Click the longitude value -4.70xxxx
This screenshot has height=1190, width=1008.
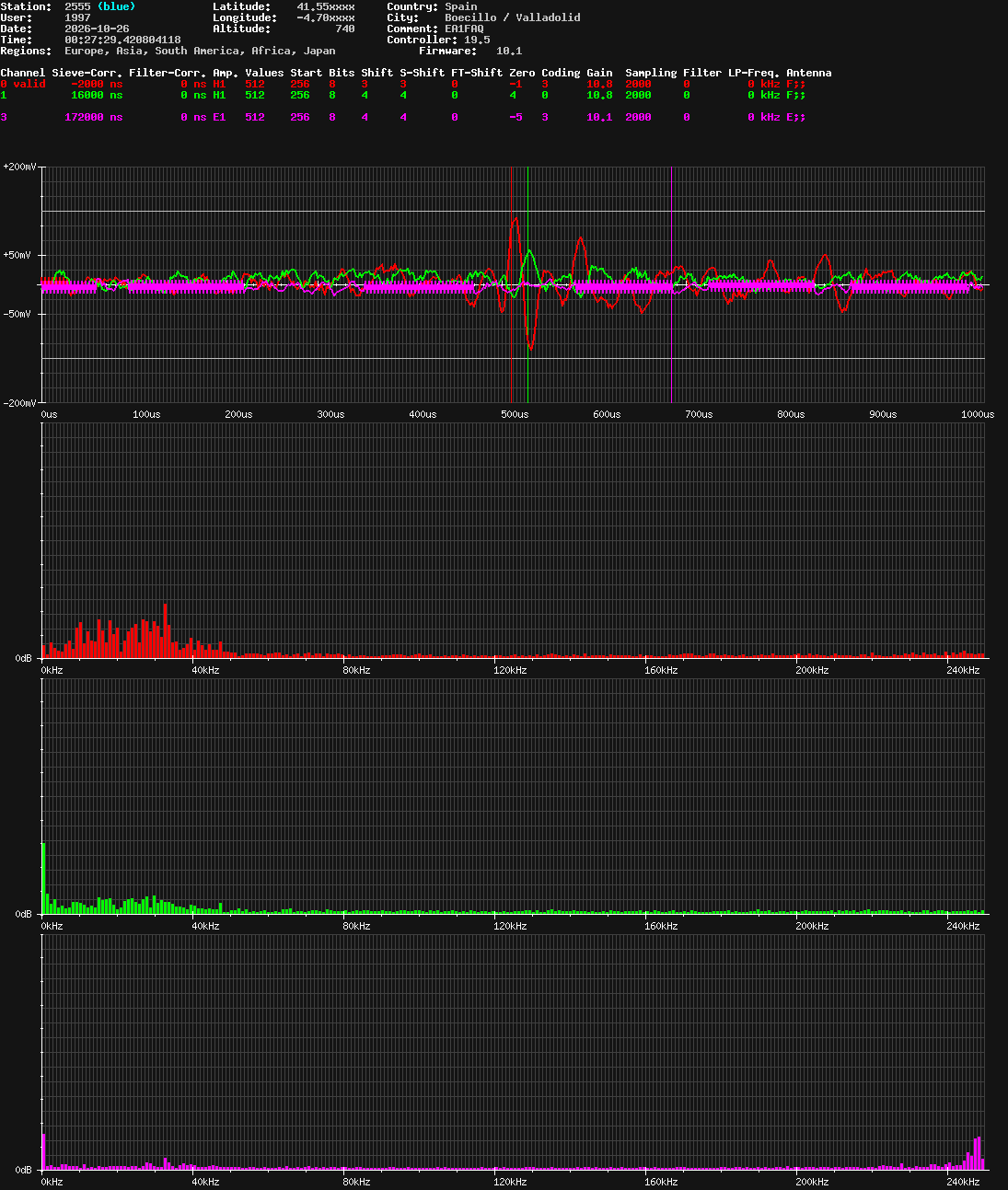tap(325, 17)
